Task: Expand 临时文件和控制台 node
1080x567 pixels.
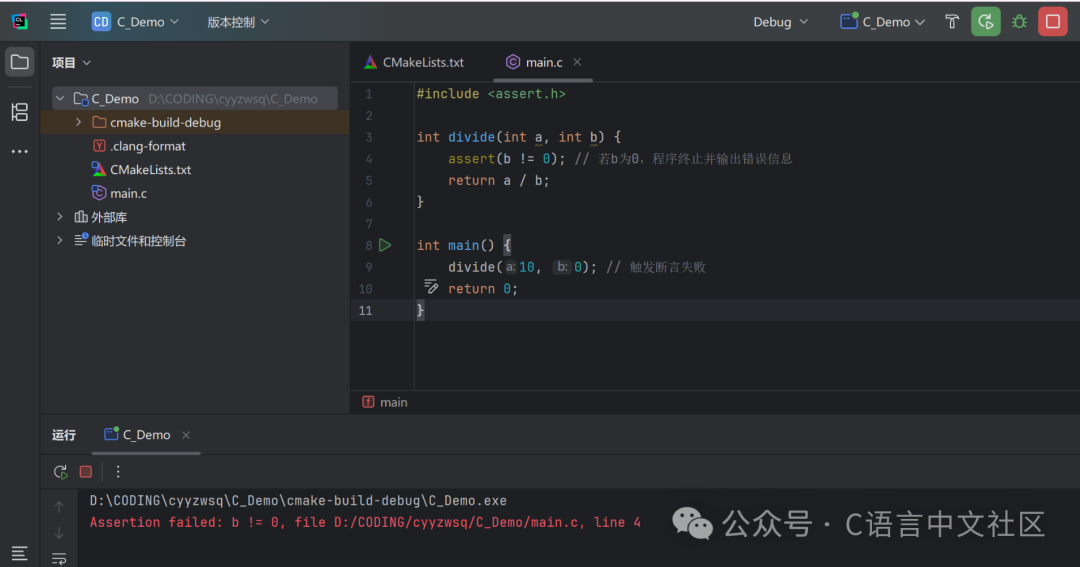Action: coord(60,240)
